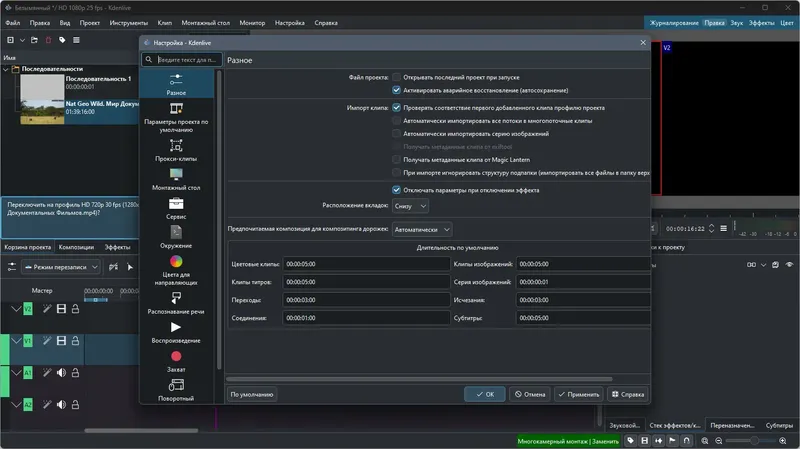Enable Автоматически импортировать все потоки
This screenshot has height=449, width=800.
point(396,121)
